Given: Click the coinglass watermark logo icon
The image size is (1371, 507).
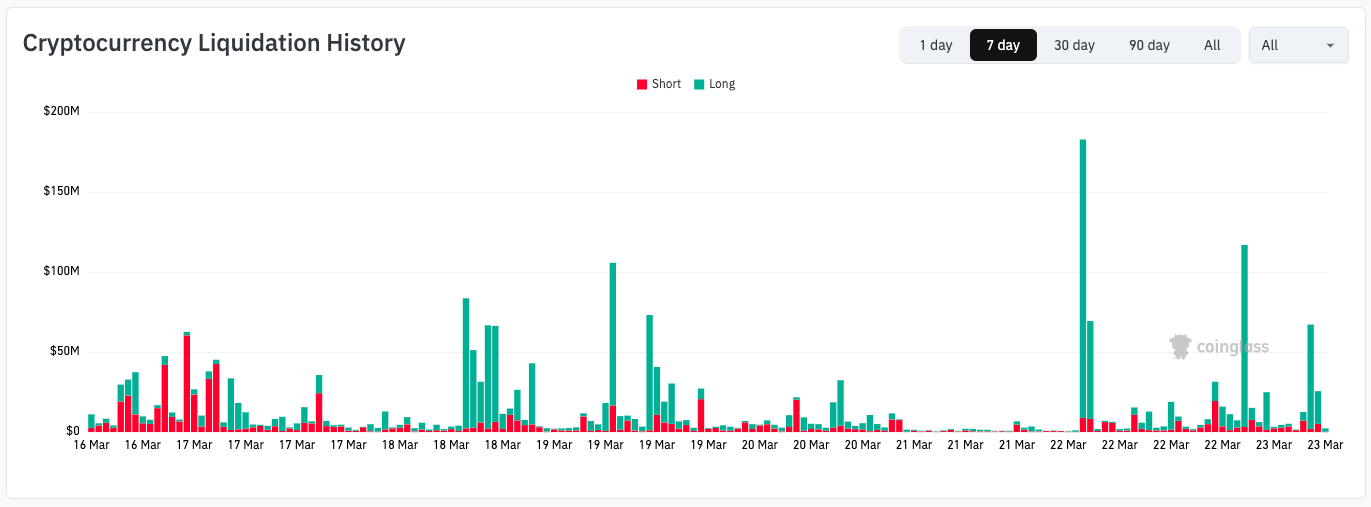Looking at the screenshot, I should 1182,347.
